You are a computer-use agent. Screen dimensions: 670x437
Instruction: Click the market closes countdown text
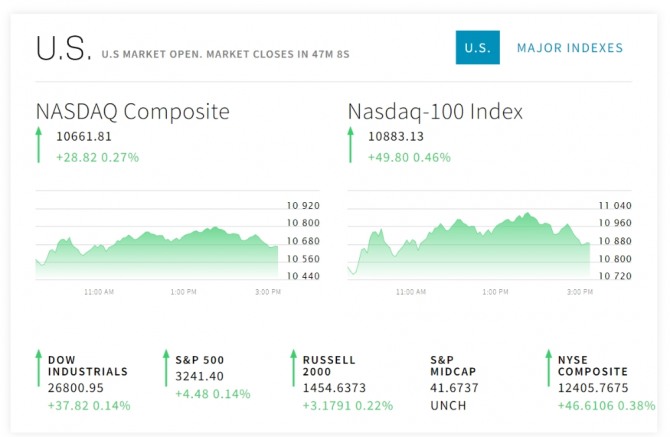tap(225, 54)
